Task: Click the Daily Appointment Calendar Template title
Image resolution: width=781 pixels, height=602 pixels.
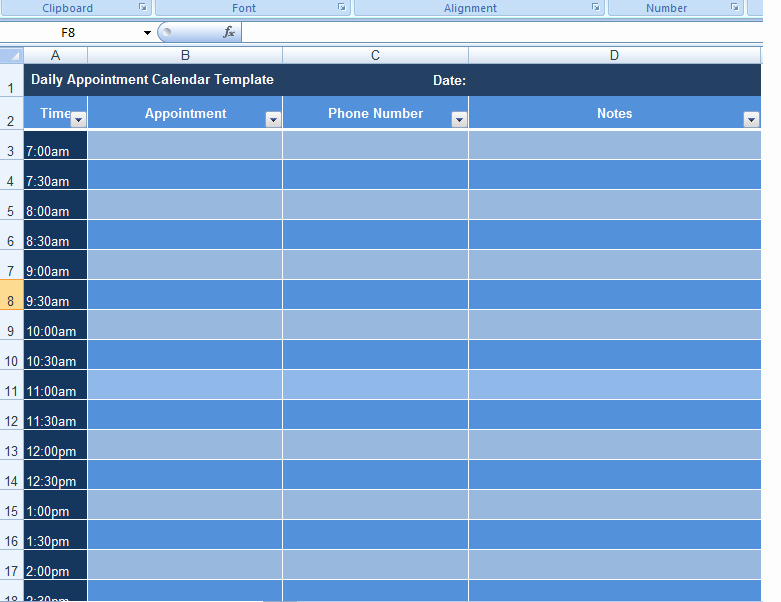Action: (x=152, y=80)
